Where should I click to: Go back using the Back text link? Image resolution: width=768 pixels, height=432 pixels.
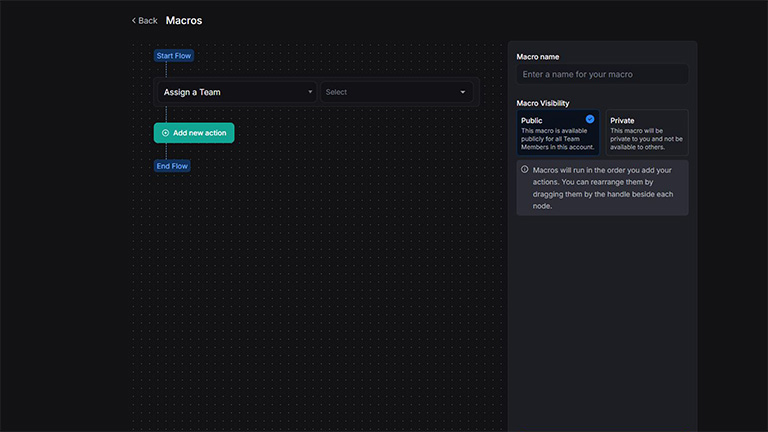pyautogui.click(x=148, y=21)
